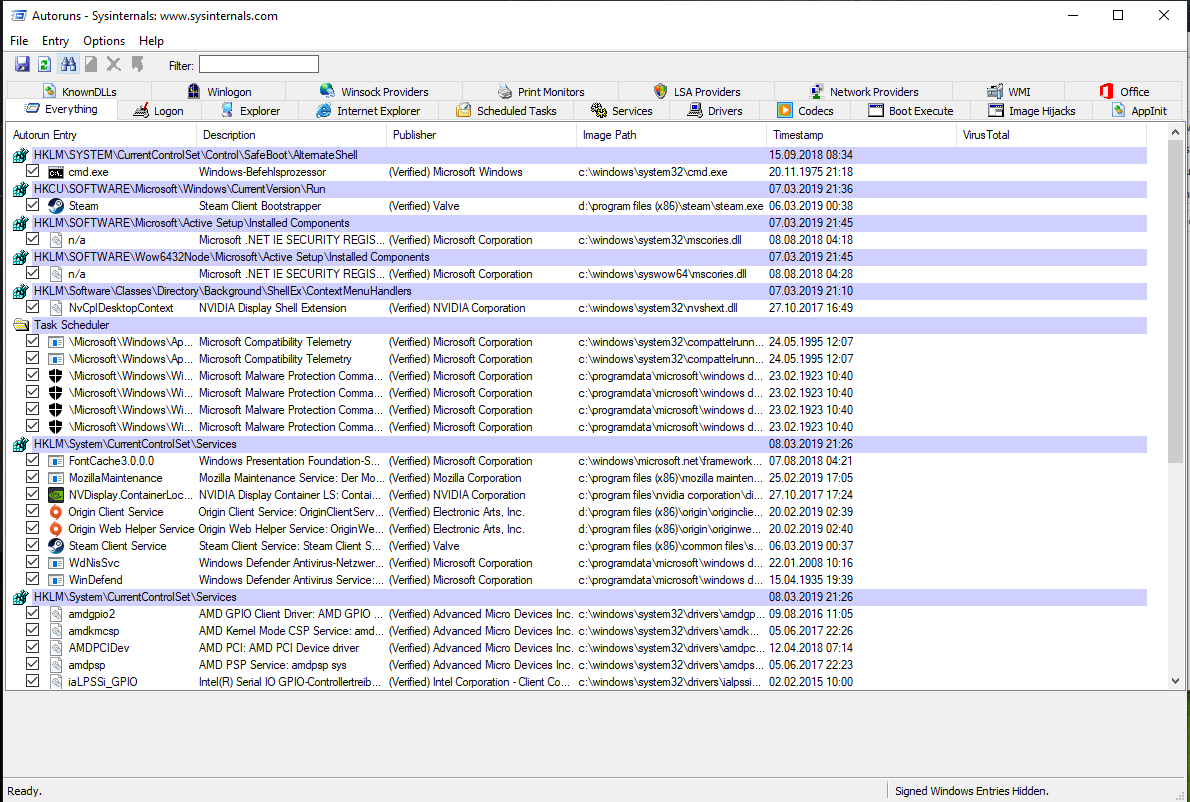Select the HKCU Software Run registry key row

pos(580,189)
